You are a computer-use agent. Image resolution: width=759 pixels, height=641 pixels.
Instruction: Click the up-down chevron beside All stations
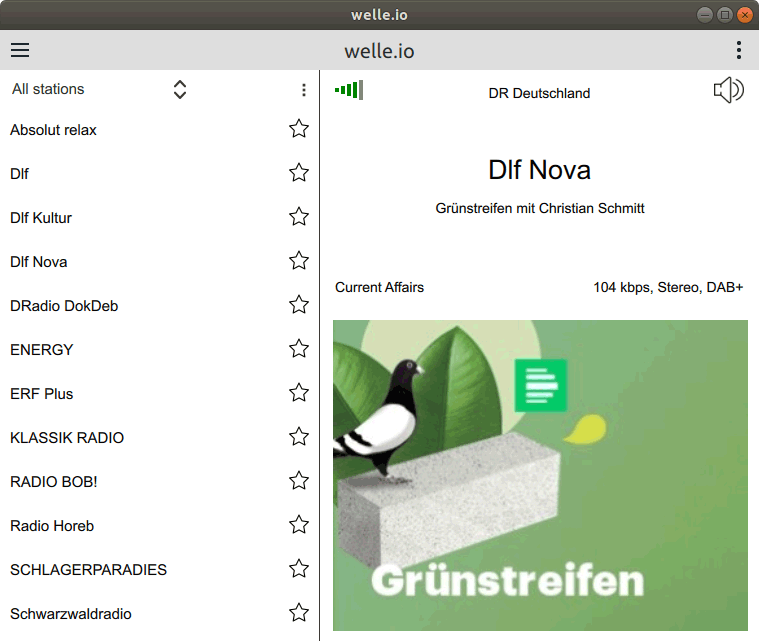coord(180,90)
